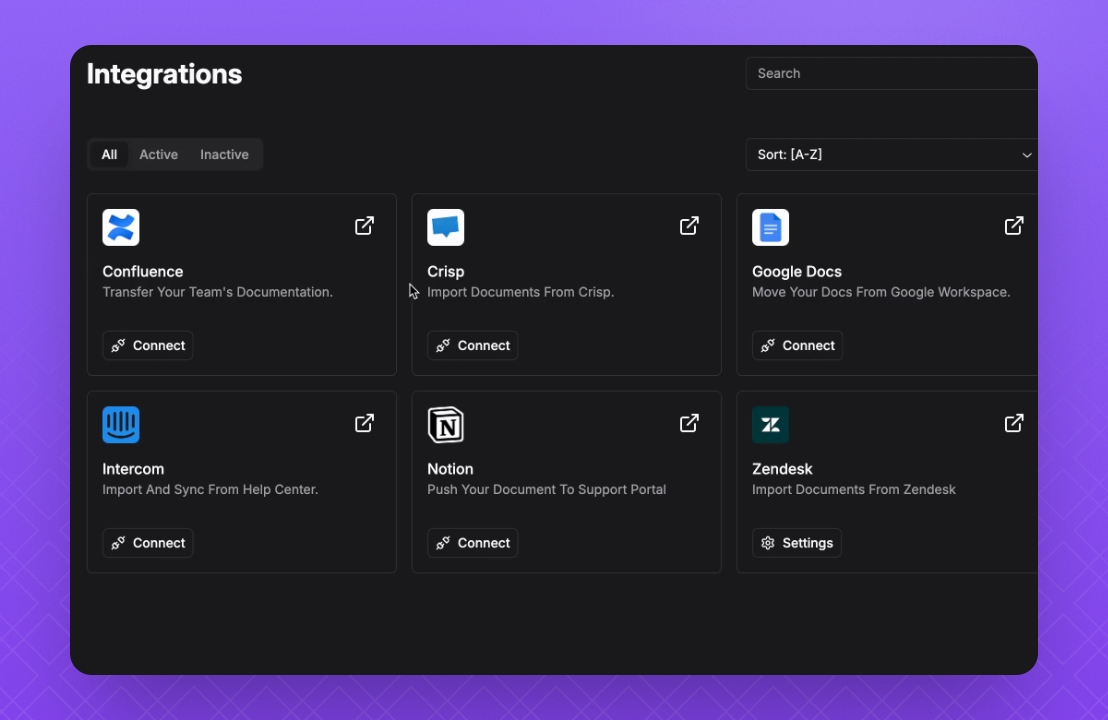Click the Notion logo icon
The image size is (1108, 720).
(x=445, y=425)
